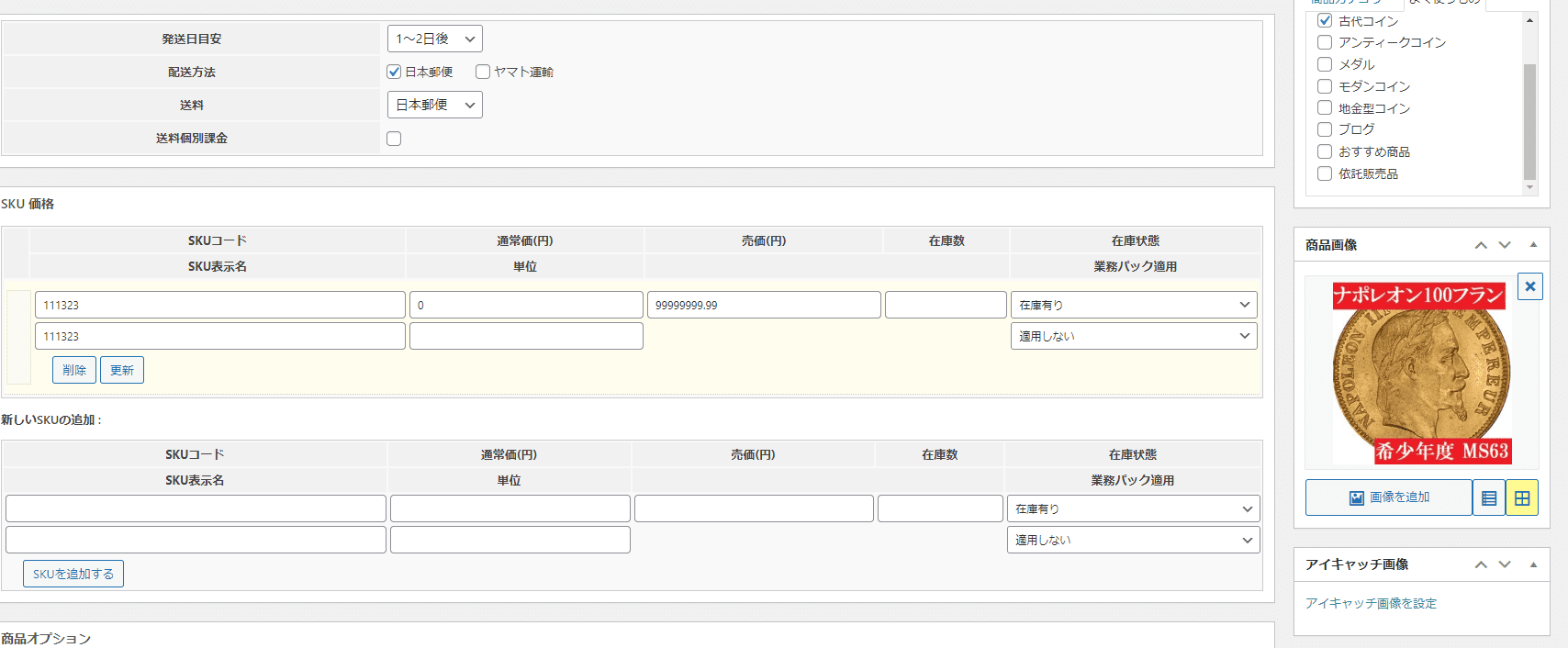
Task: Open 送料 dropdown showing 日本郵便
Action: coord(434,105)
